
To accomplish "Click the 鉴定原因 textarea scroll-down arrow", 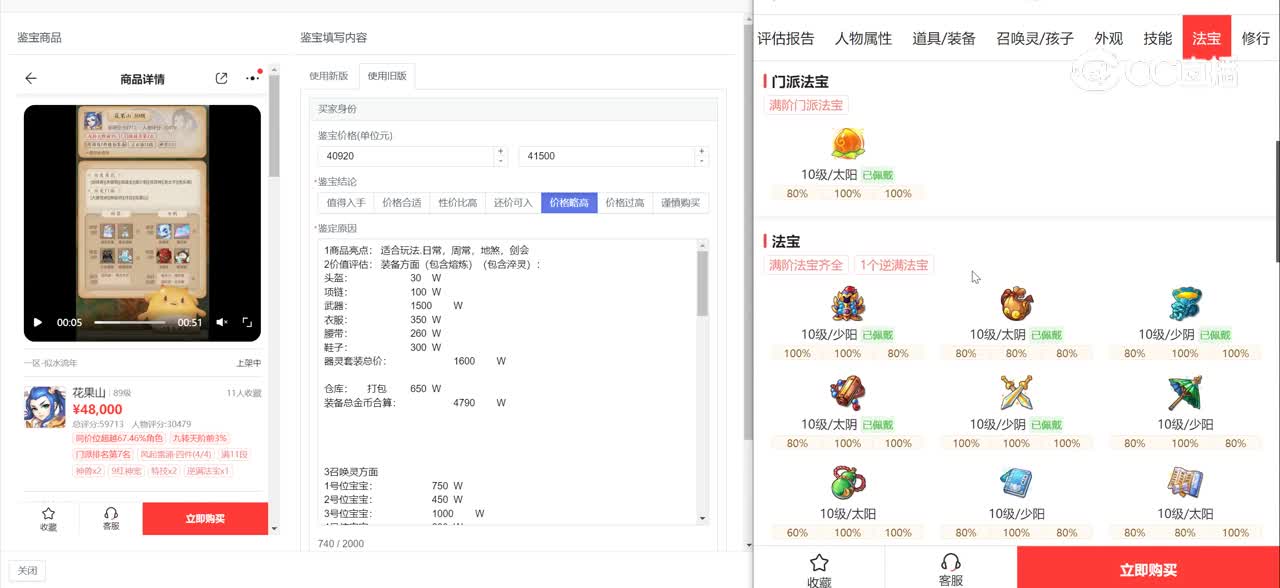I will (x=703, y=518).
